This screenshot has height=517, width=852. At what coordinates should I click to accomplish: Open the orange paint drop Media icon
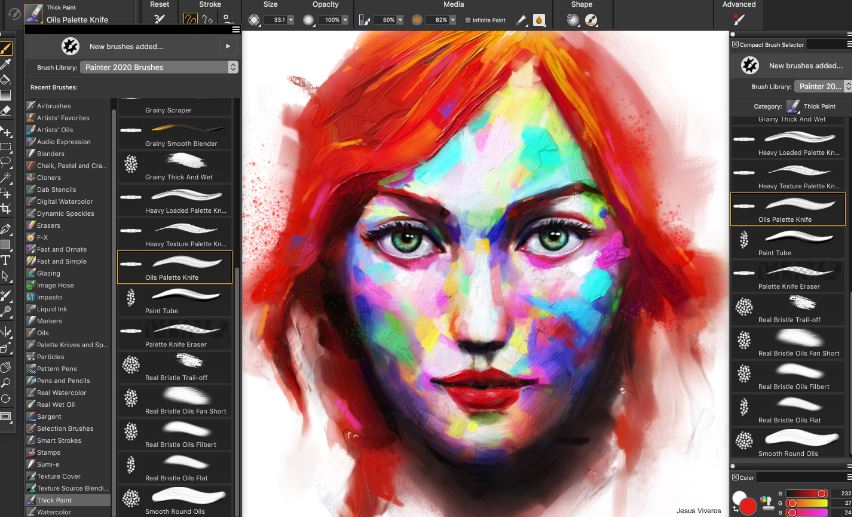click(538, 20)
